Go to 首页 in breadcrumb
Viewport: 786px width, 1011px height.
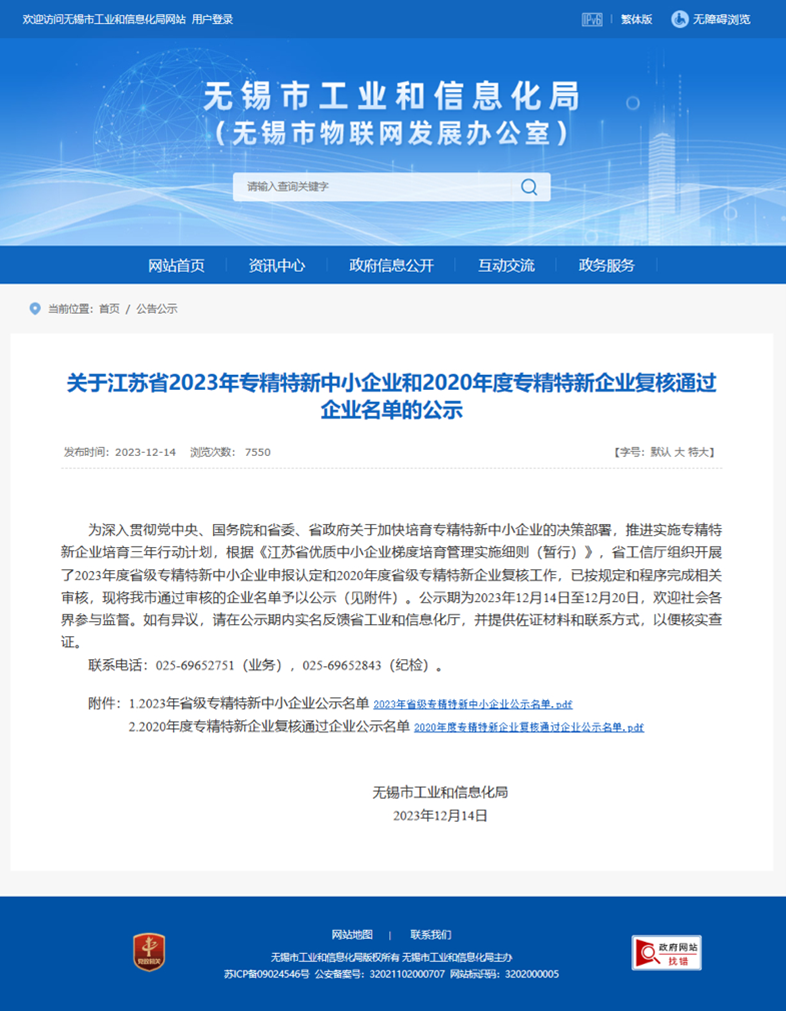click(x=109, y=309)
